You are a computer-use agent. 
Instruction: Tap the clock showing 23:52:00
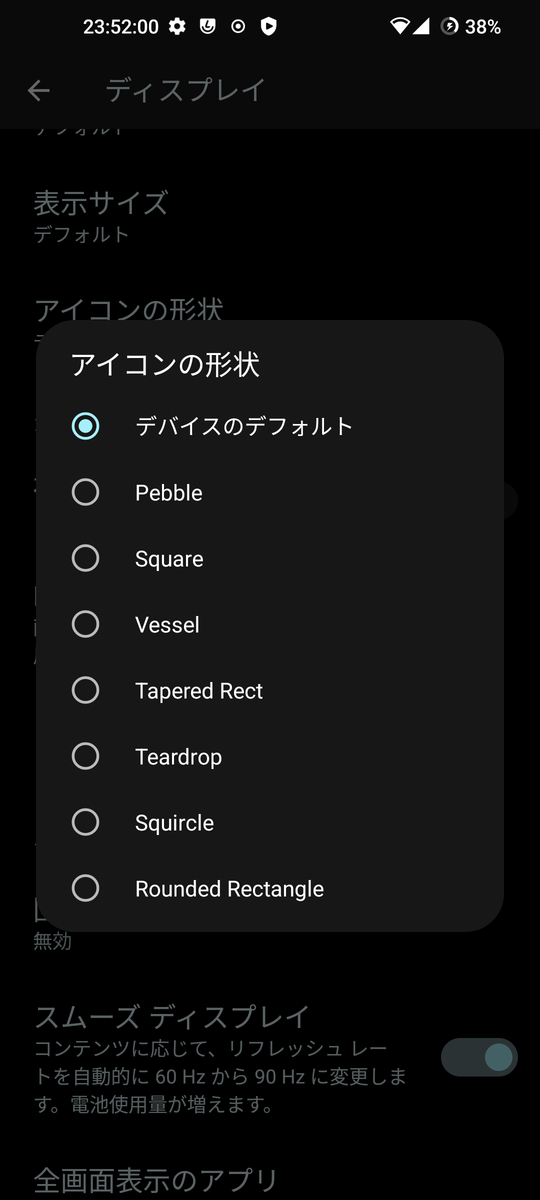pos(120,27)
